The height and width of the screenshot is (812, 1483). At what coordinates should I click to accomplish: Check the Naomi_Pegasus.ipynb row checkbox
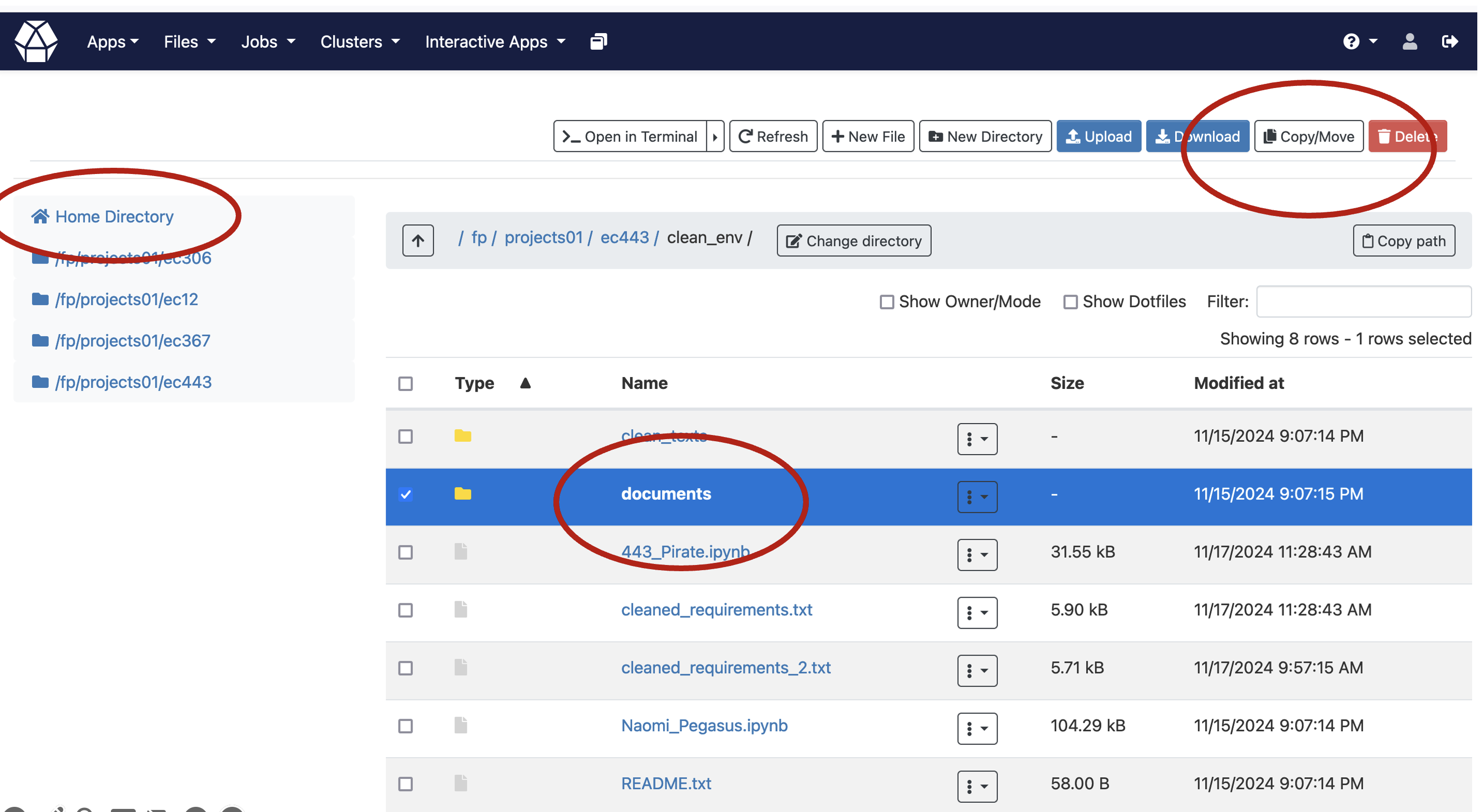tap(405, 726)
